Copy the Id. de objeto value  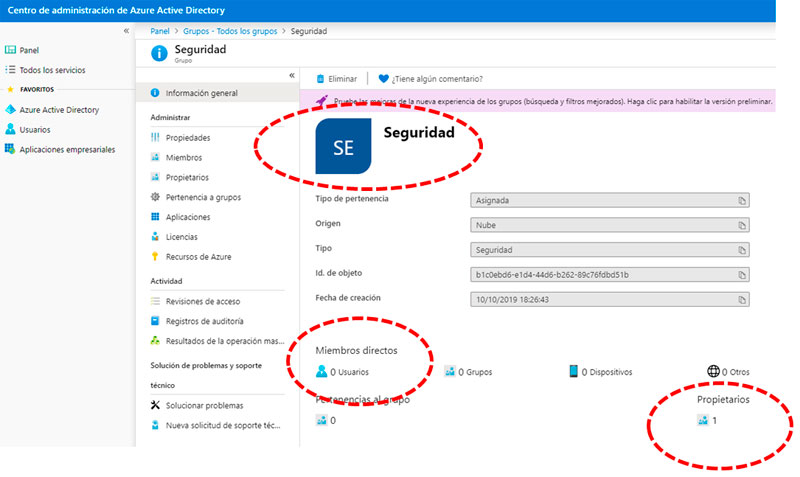click(x=742, y=275)
